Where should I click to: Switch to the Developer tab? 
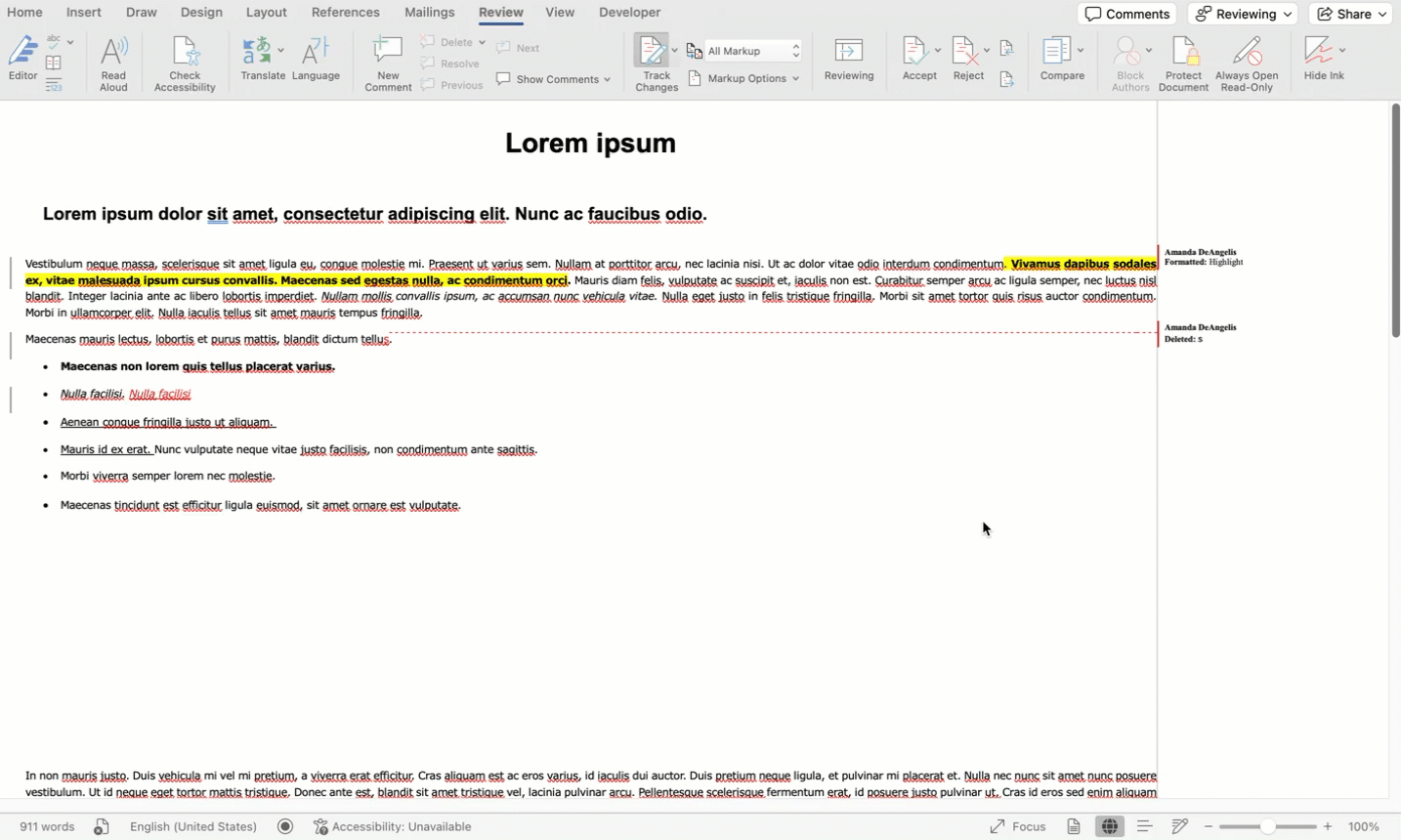[630, 13]
